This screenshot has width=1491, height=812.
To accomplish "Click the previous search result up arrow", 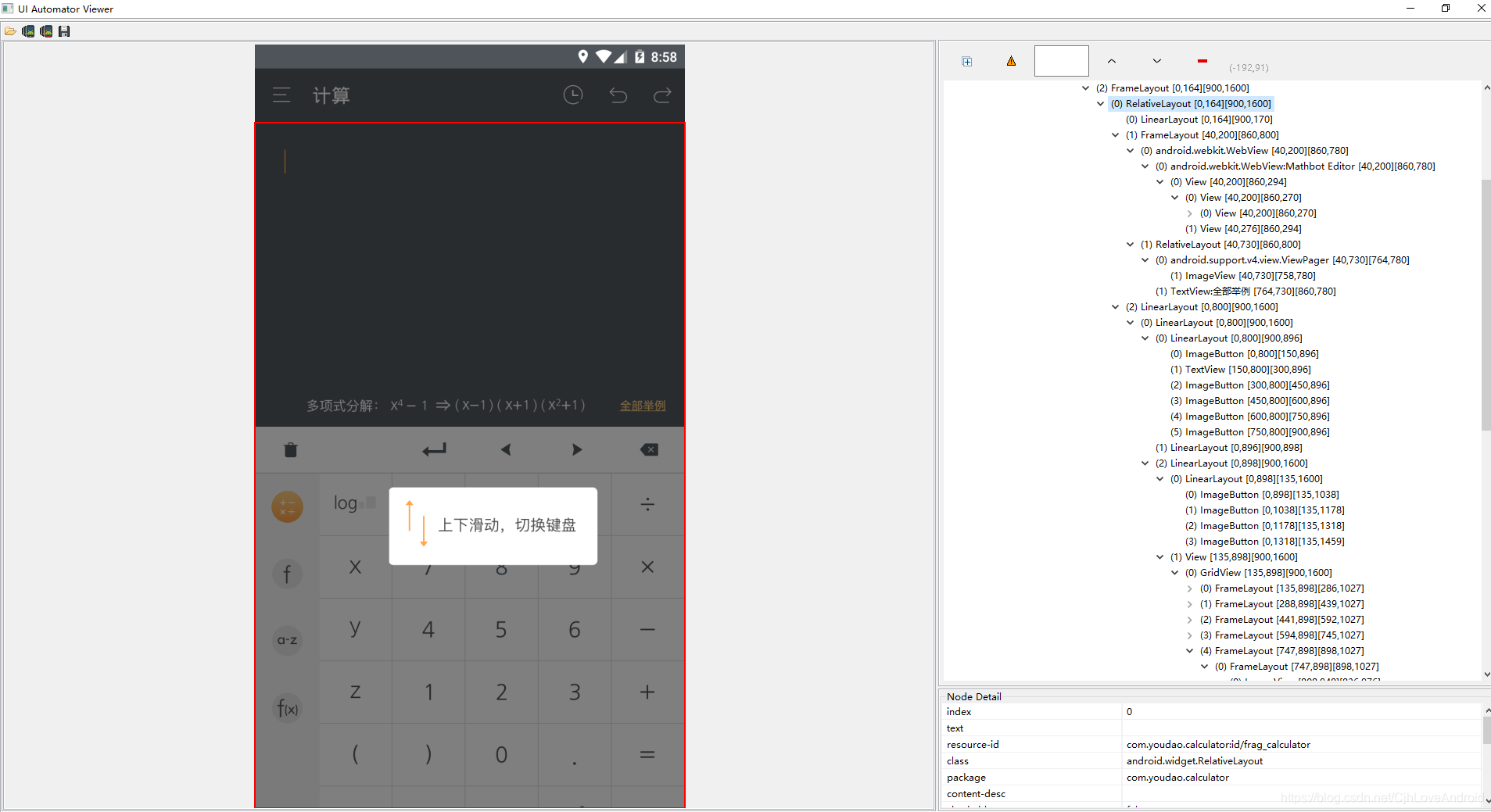I will pyautogui.click(x=1111, y=61).
